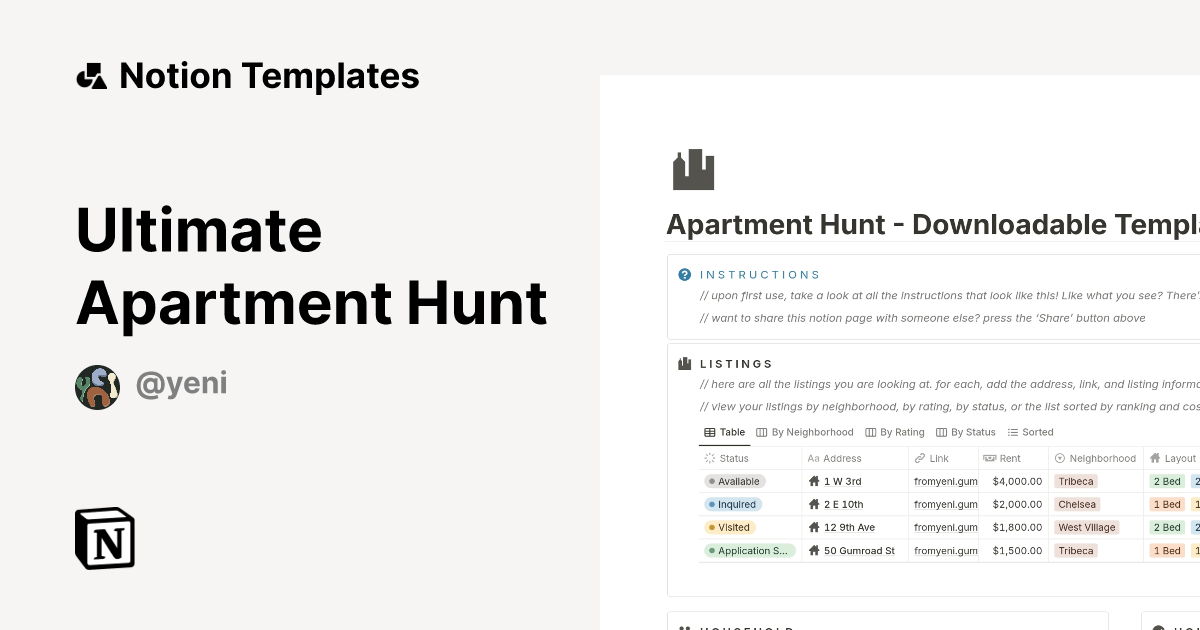Screen dimensions: 1200x630
Task: Open the fromyeni.gum link for 2 E 10th
Action: point(945,504)
